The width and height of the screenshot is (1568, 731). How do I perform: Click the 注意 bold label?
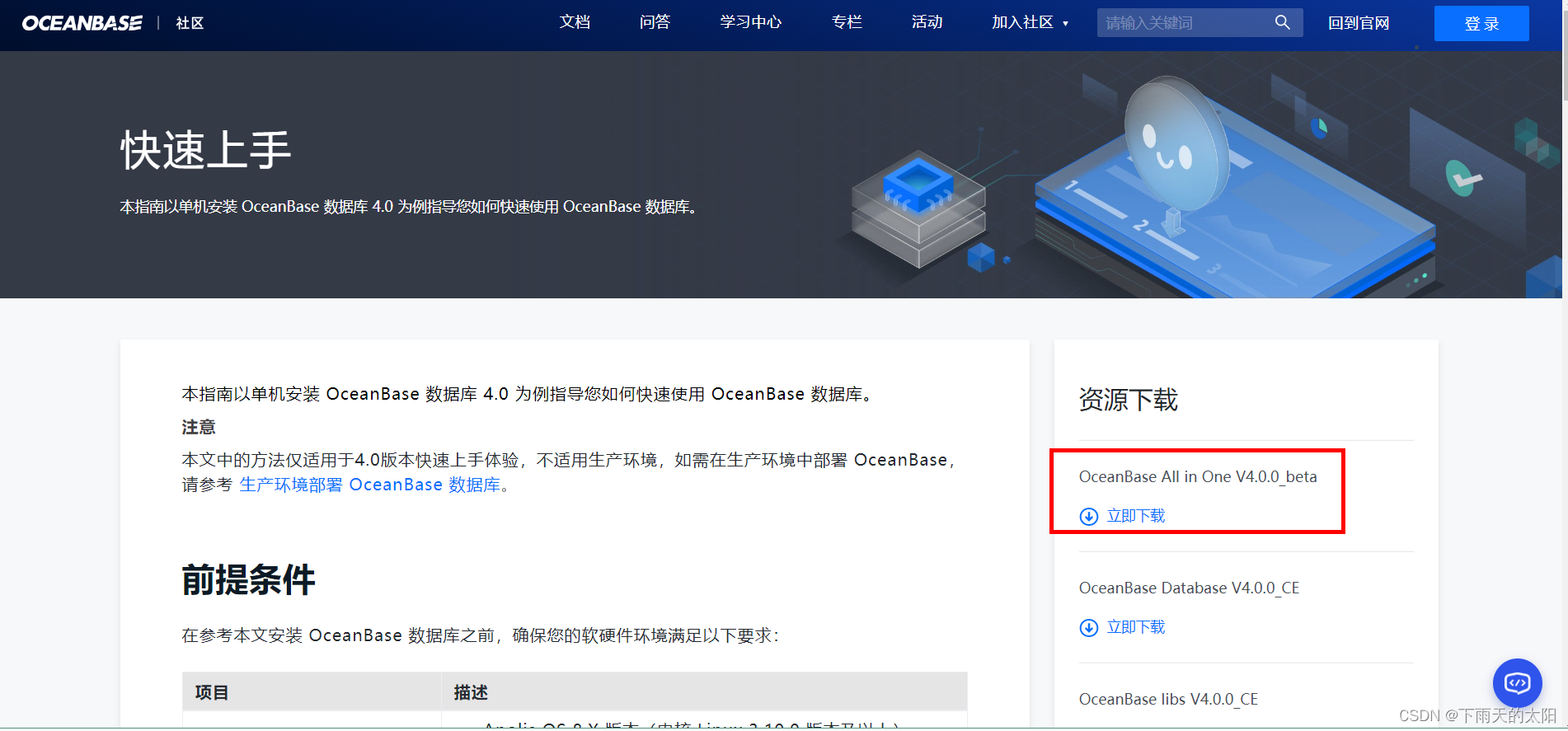coord(199,427)
